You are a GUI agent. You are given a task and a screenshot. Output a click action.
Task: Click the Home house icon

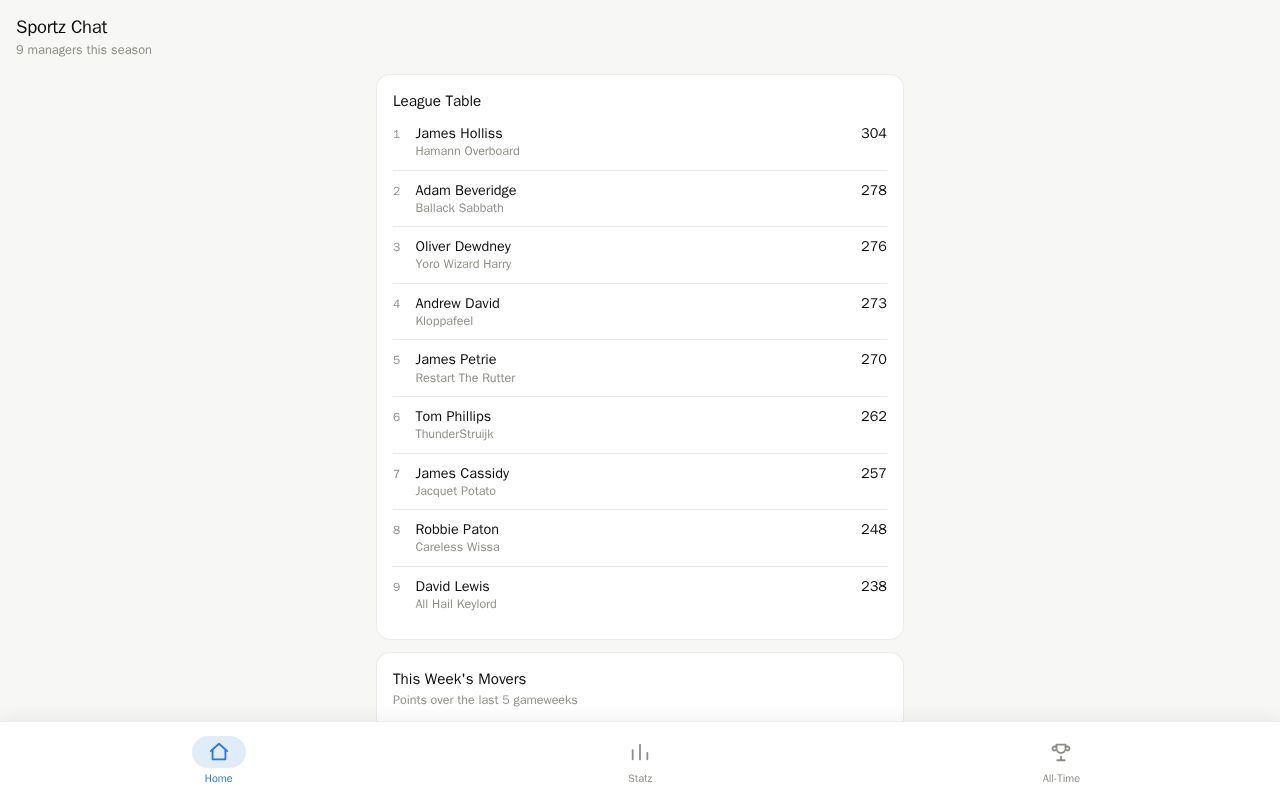tap(219, 752)
